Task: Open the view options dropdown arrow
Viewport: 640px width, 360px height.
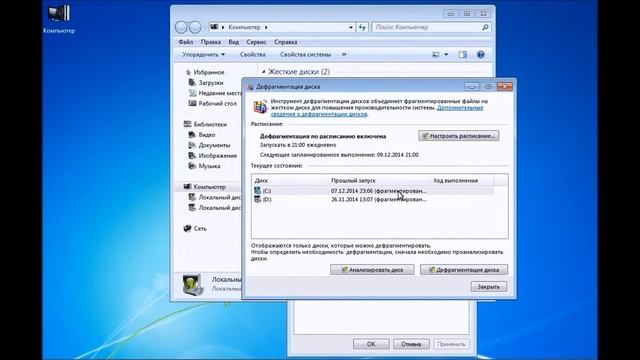Action: [446, 54]
